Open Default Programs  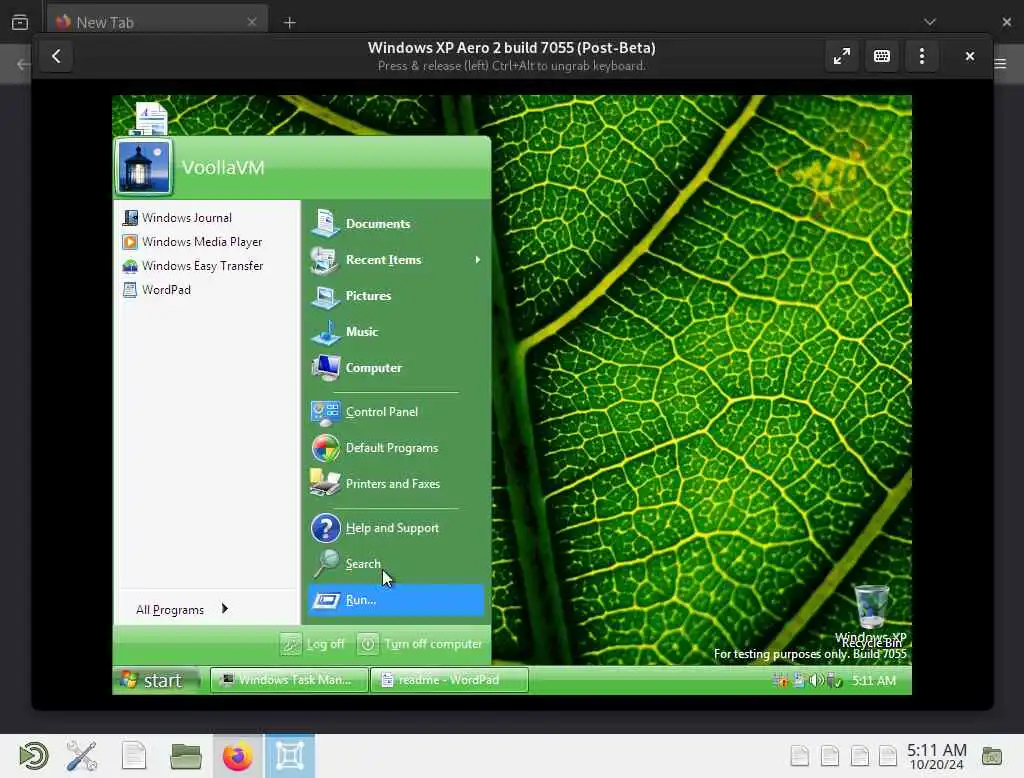coord(395,448)
